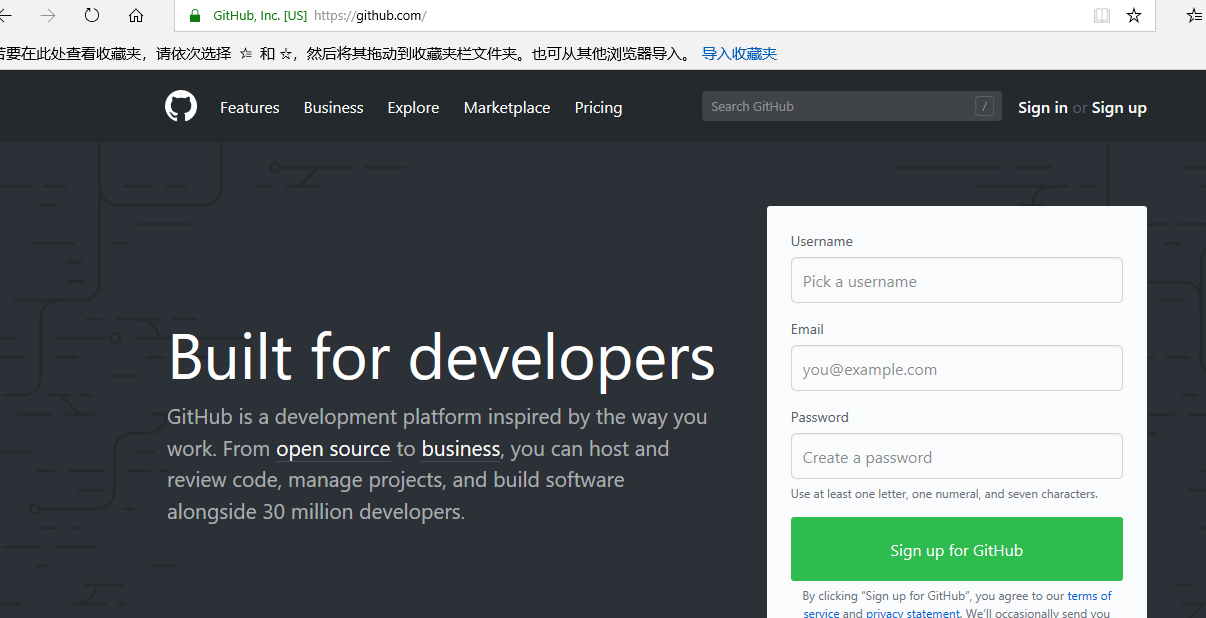Open the favorites hub icon

pos(1195,15)
